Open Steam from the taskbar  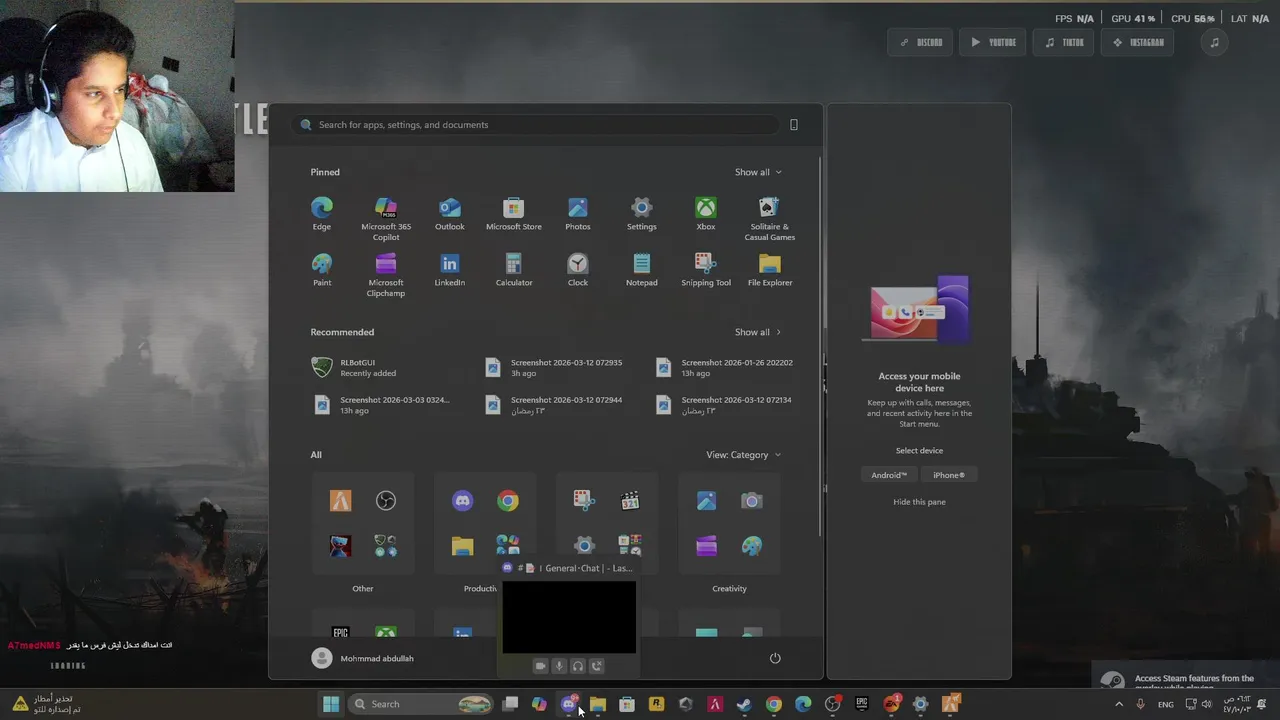tap(744, 704)
